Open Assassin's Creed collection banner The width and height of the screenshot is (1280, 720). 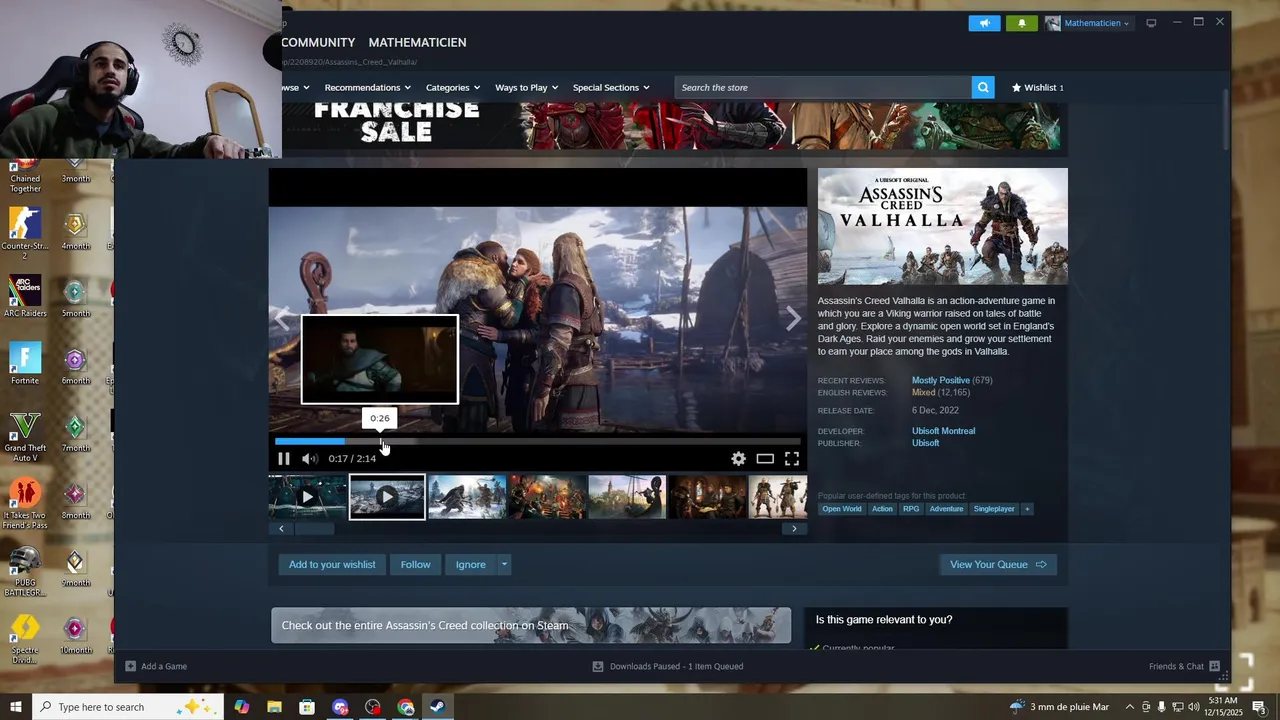coord(531,625)
